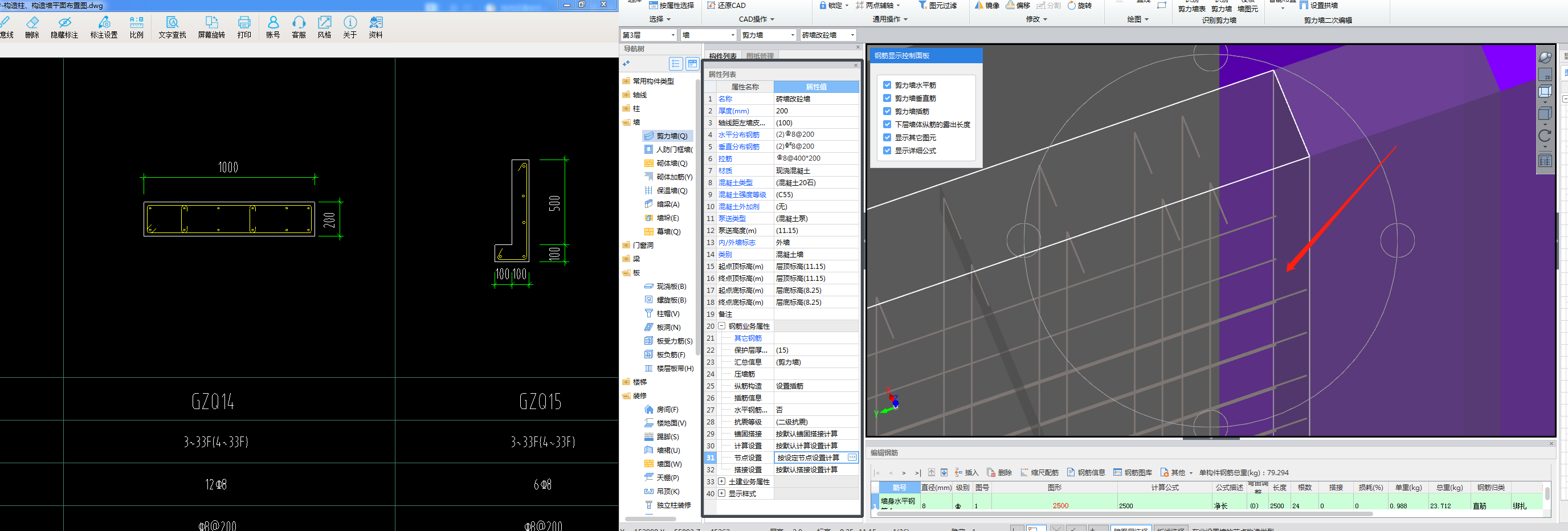The width and height of the screenshot is (1568, 531).
Task: Click the navigation tree panel view icon
Action: (x=692, y=63)
